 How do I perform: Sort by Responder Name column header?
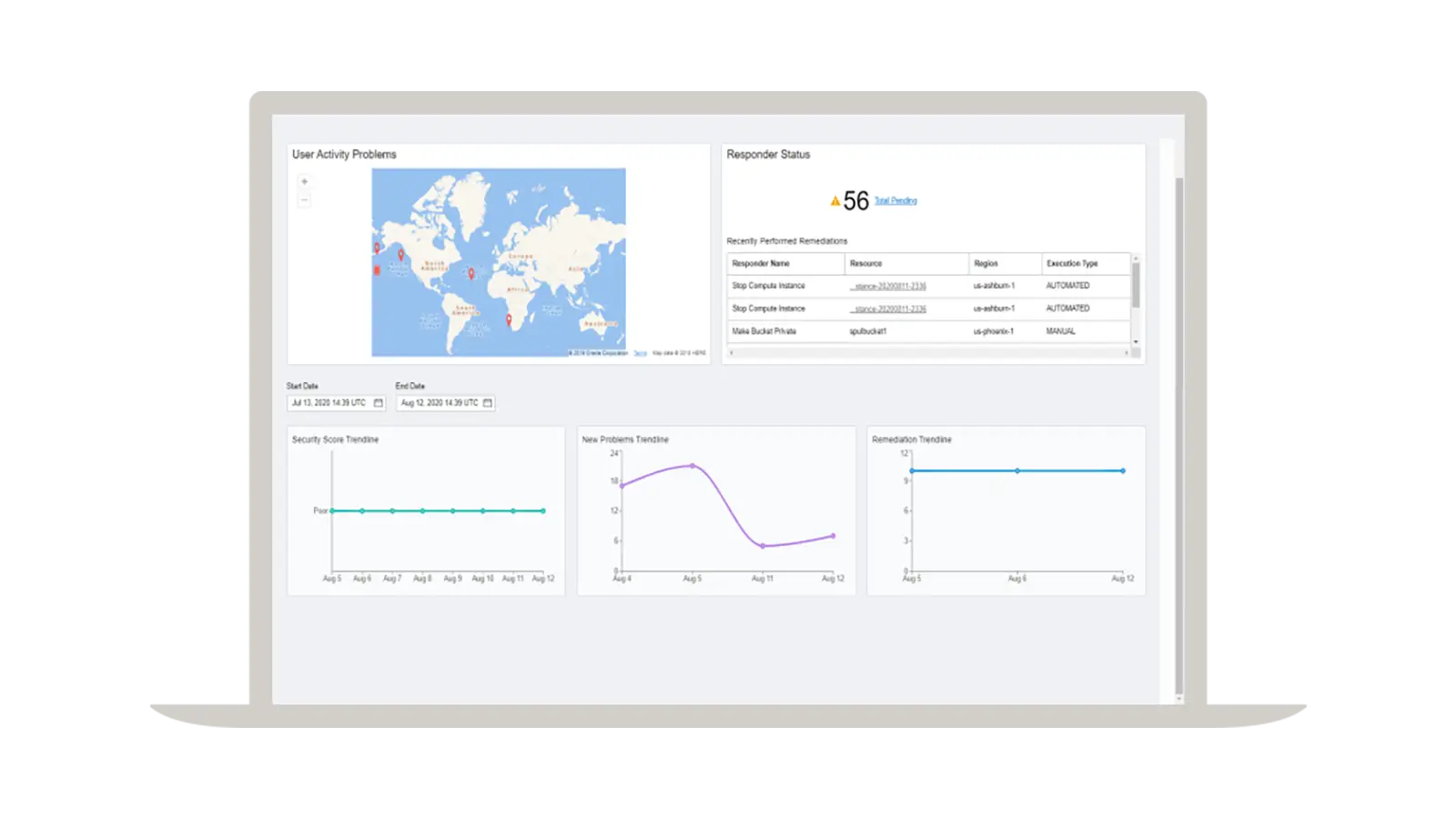tap(786, 263)
